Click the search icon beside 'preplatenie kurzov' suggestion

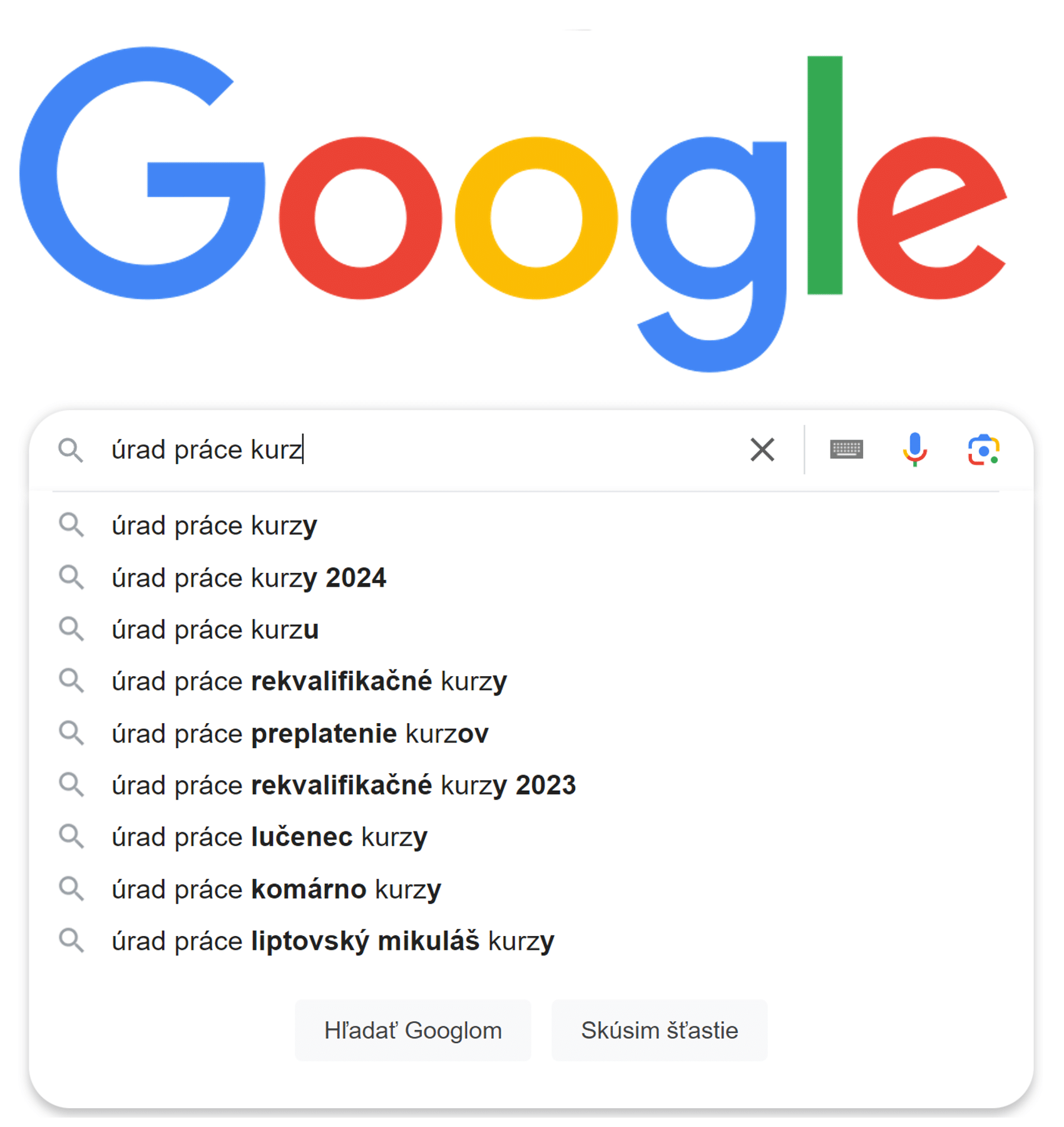(71, 733)
